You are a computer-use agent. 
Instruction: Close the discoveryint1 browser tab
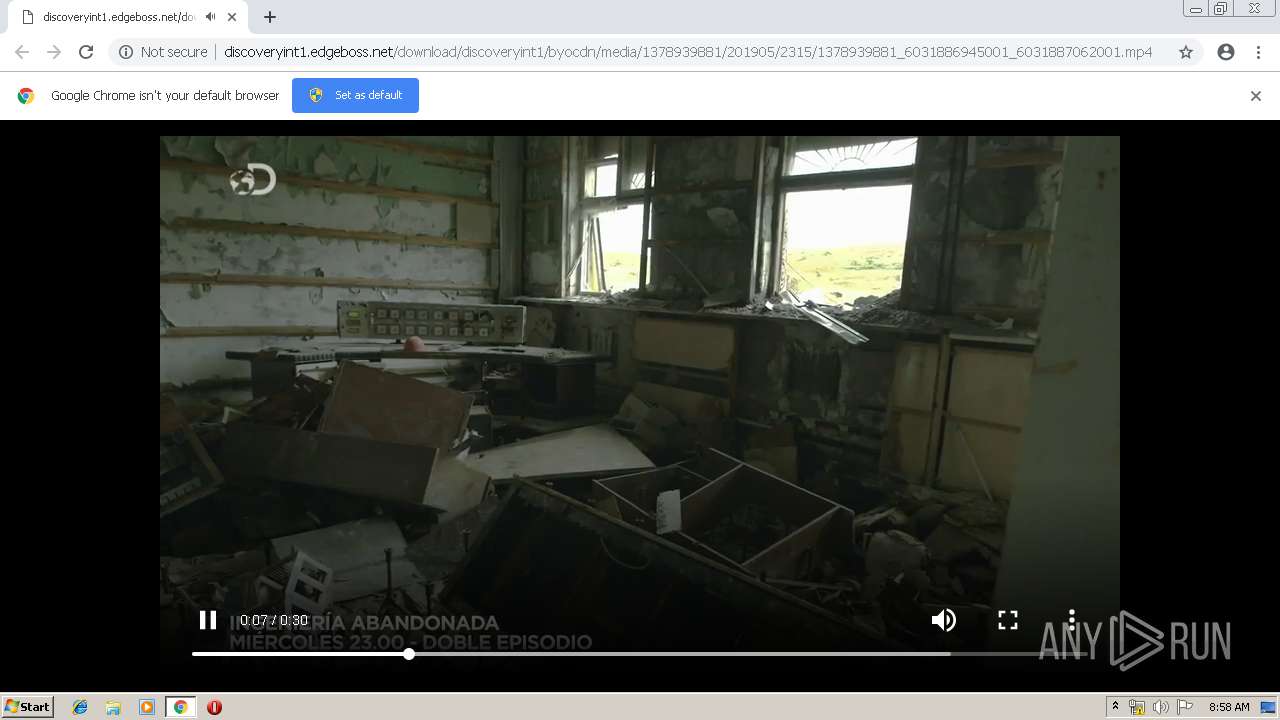pos(232,17)
